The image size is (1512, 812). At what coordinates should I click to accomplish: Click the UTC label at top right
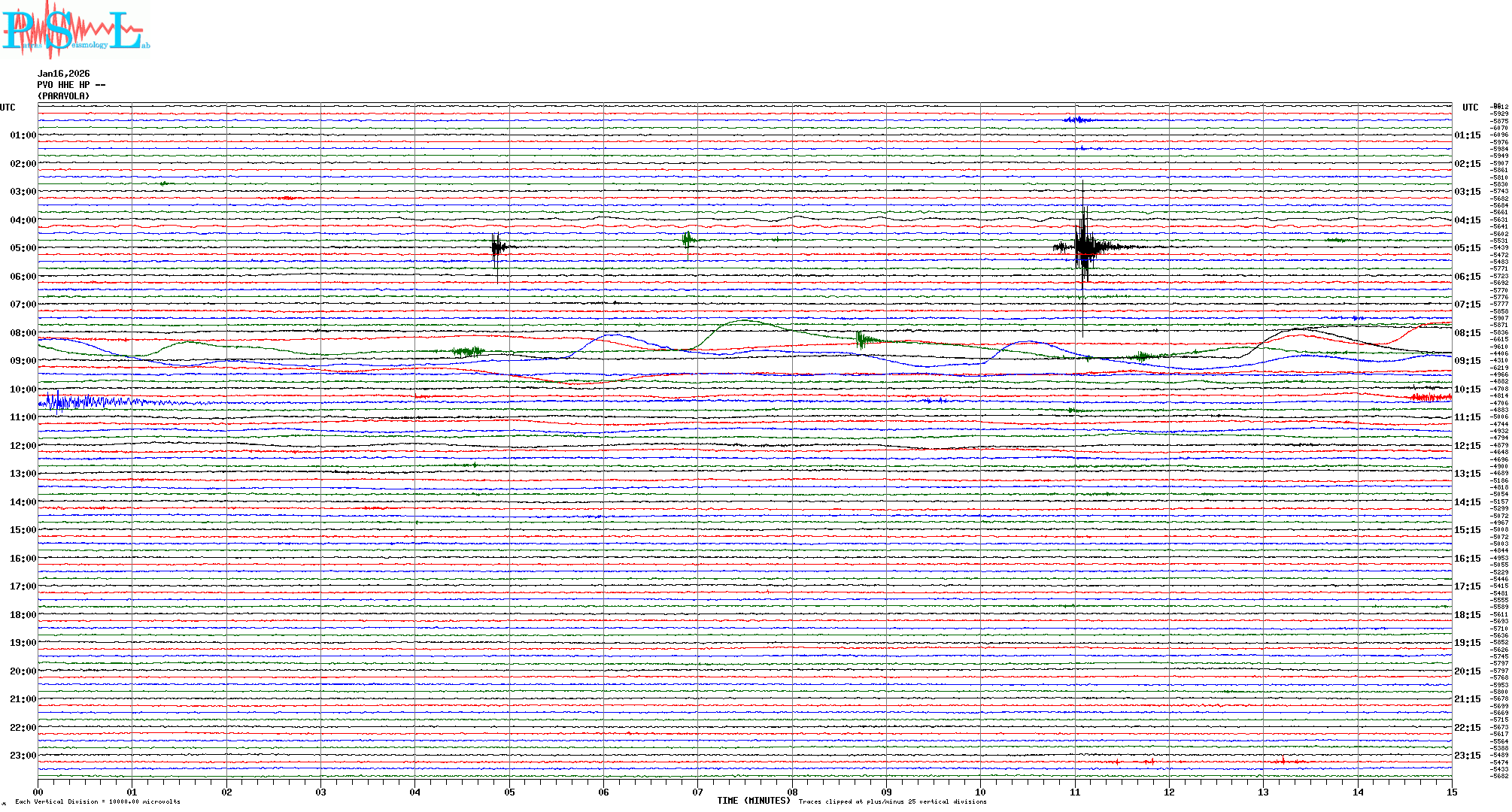pyautogui.click(x=1470, y=108)
